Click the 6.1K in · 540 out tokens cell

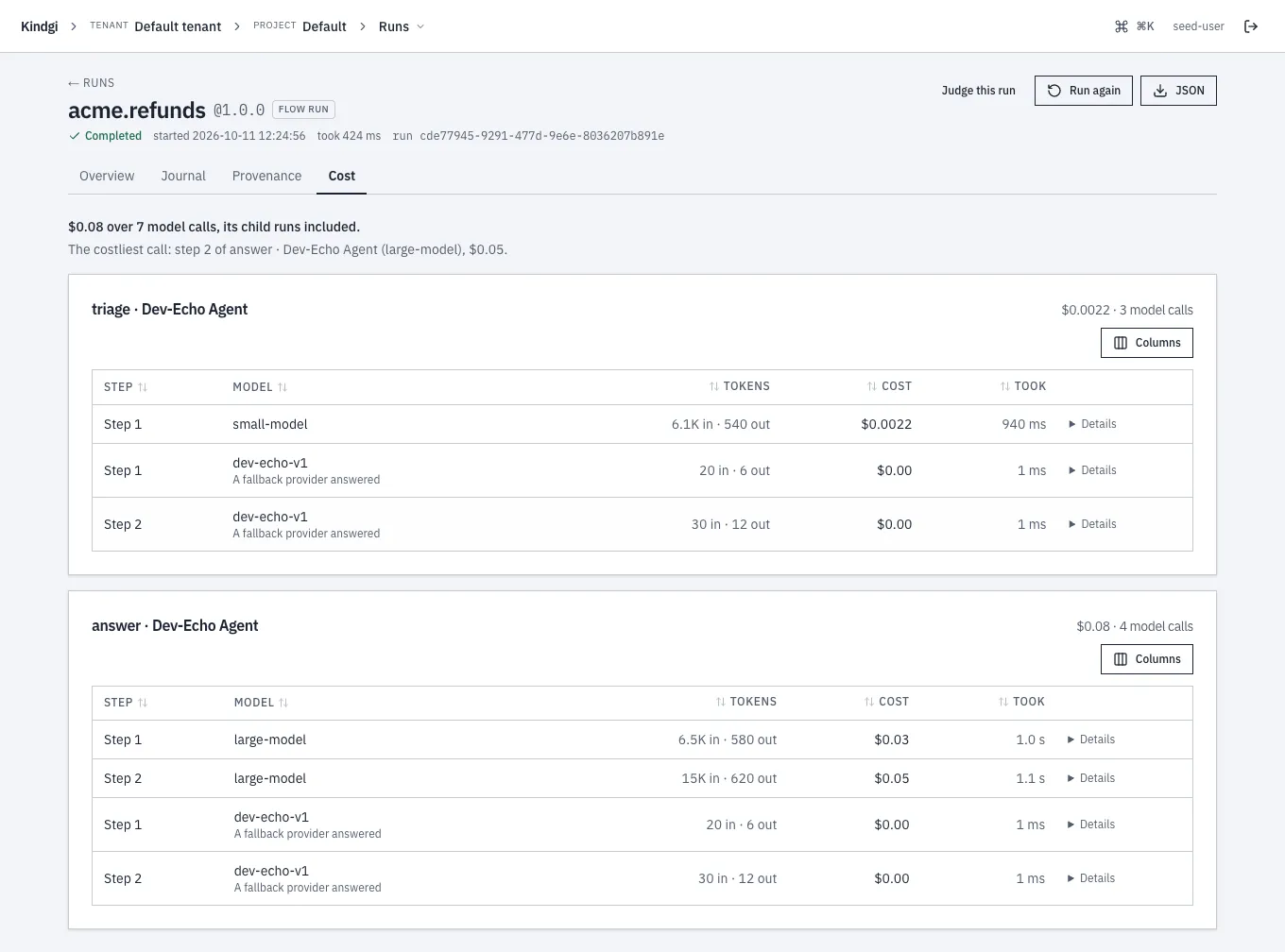point(721,424)
